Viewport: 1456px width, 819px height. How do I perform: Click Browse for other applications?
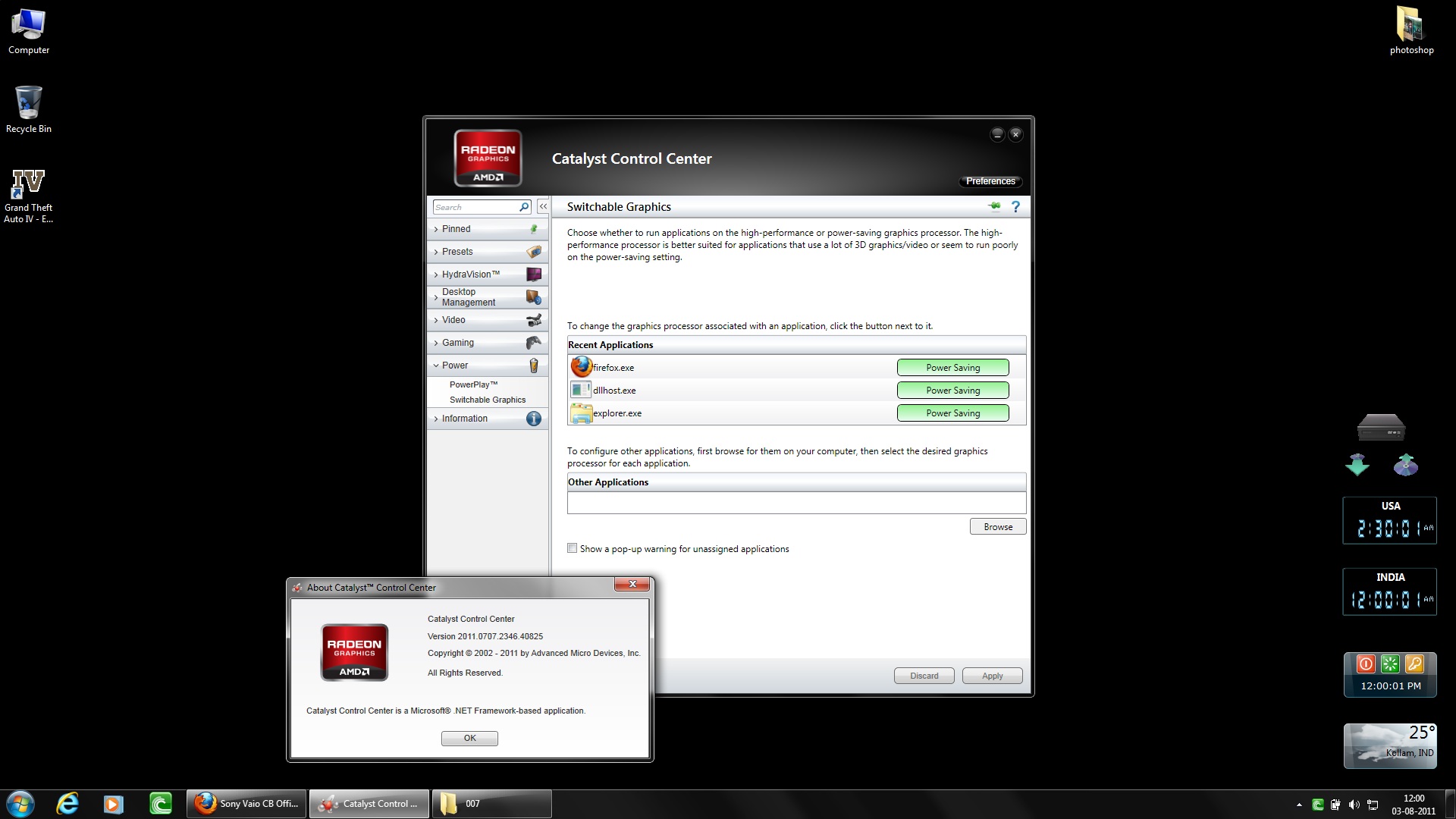pyautogui.click(x=998, y=526)
